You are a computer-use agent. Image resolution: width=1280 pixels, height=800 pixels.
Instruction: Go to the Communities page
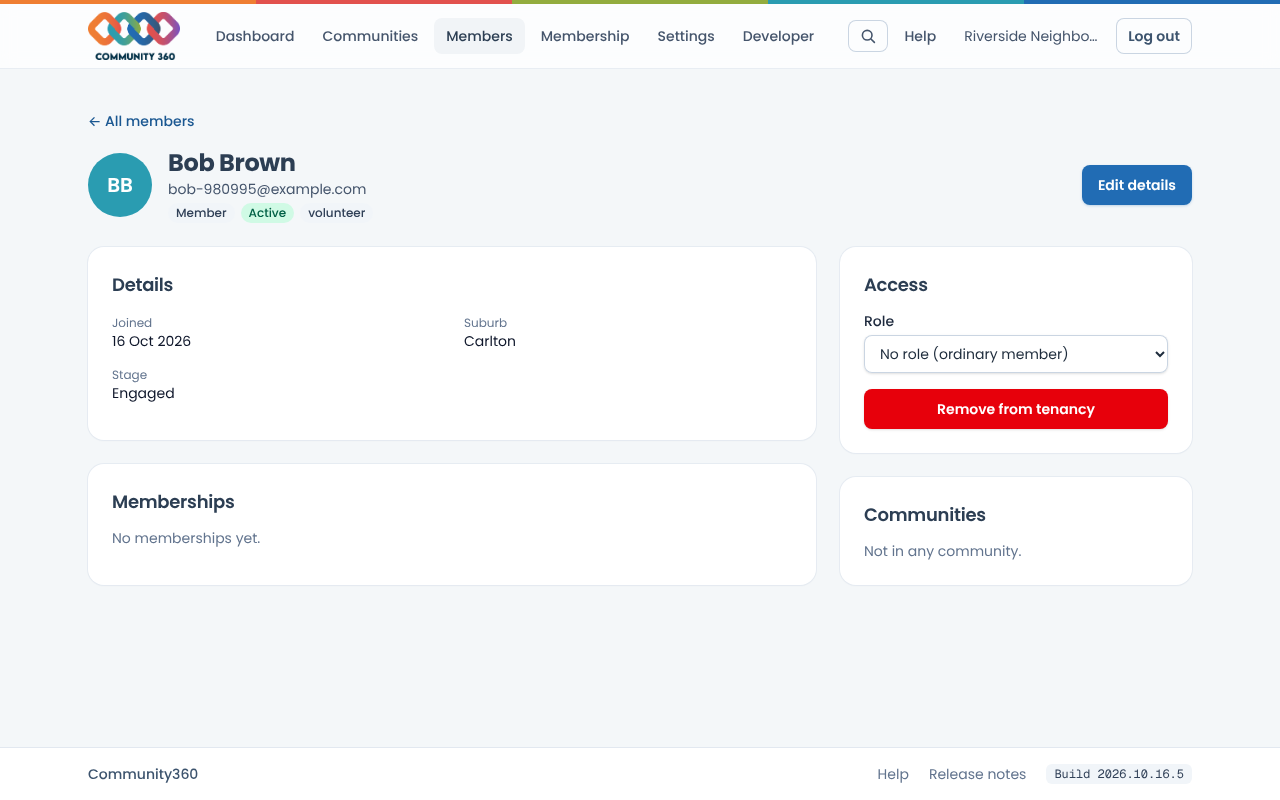[370, 36]
